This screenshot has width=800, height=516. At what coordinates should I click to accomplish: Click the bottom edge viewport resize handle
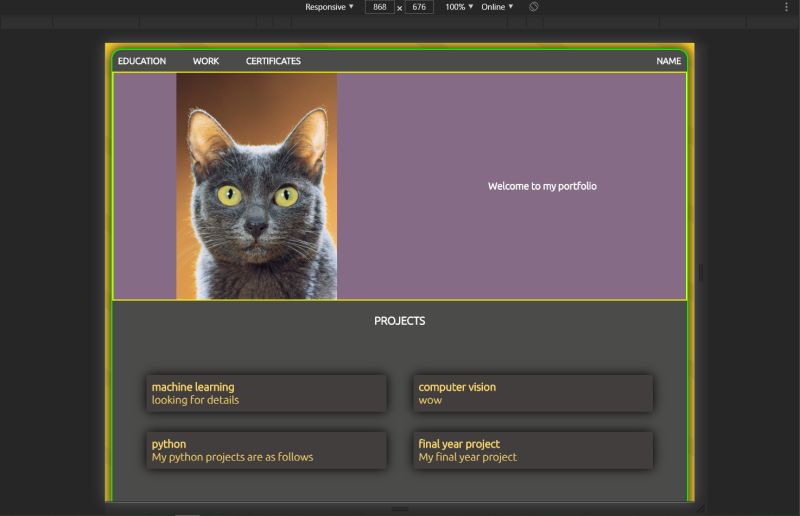point(399,509)
